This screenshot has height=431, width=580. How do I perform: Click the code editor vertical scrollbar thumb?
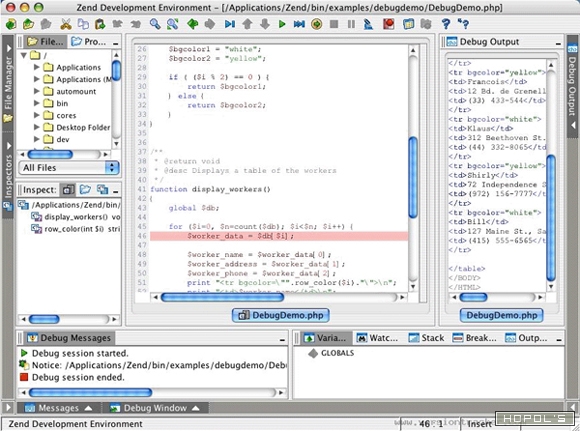coord(413,177)
